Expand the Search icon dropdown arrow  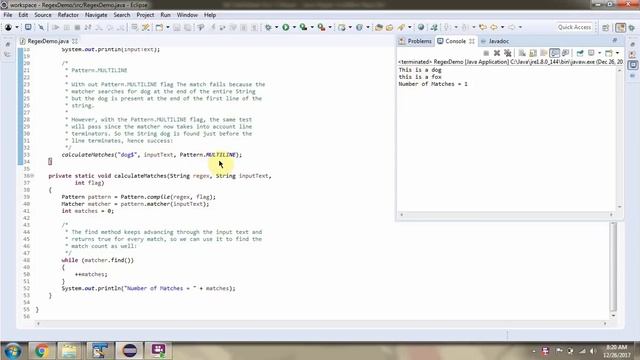tap(409, 27)
